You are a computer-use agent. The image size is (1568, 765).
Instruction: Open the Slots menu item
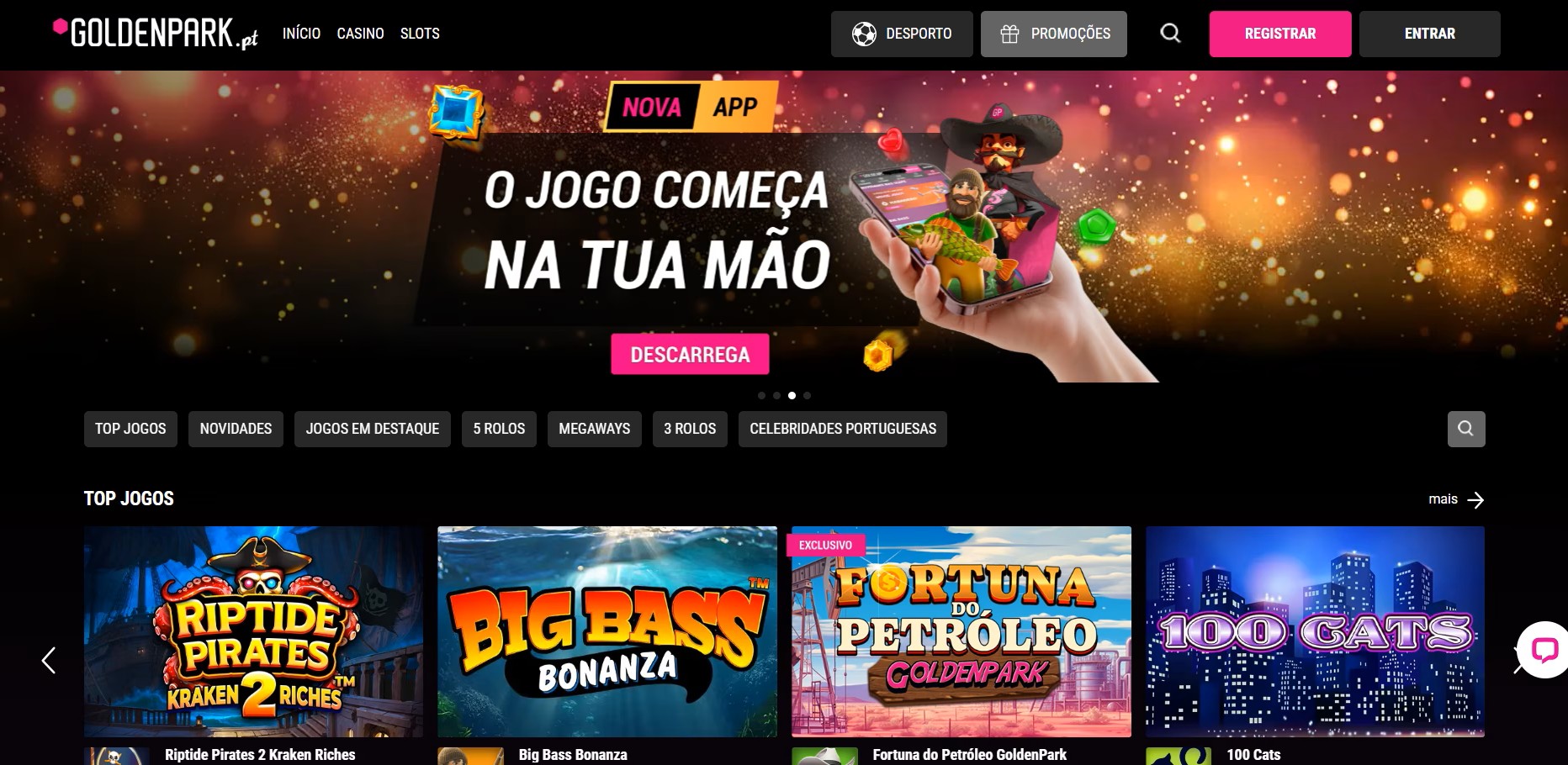coord(420,34)
